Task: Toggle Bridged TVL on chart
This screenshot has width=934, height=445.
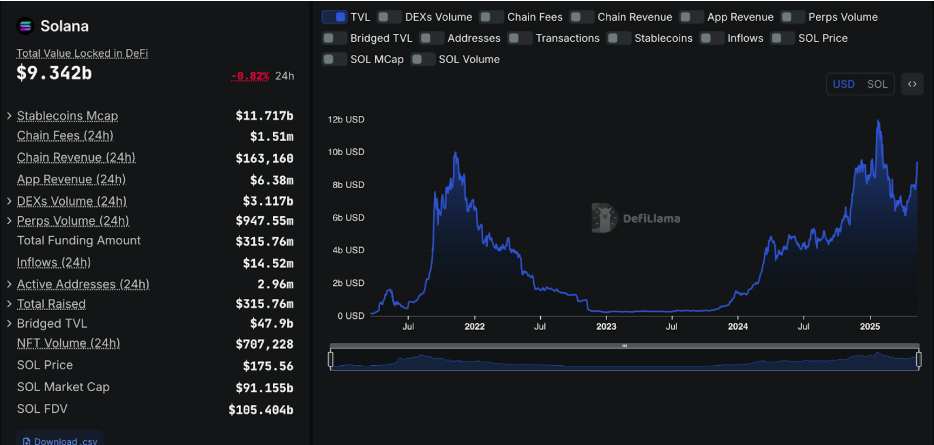Action: 334,38
